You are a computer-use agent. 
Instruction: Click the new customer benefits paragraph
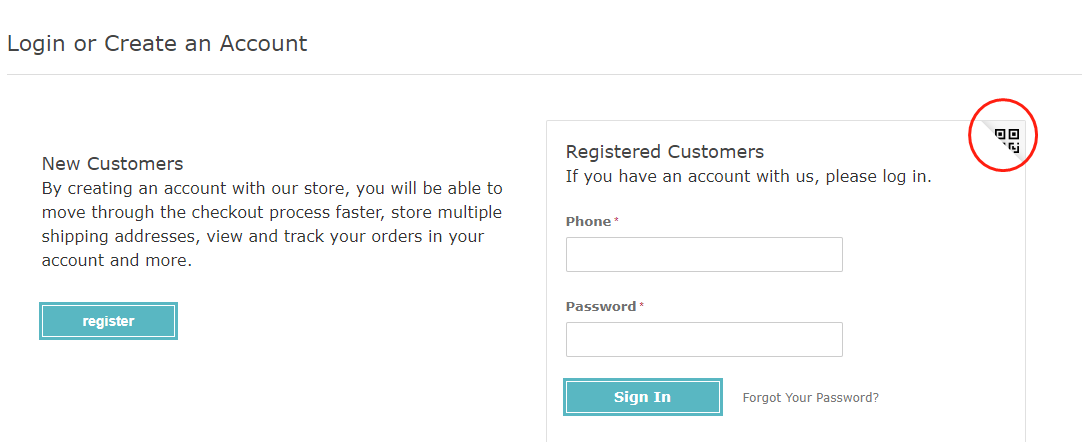tap(272, 224)
